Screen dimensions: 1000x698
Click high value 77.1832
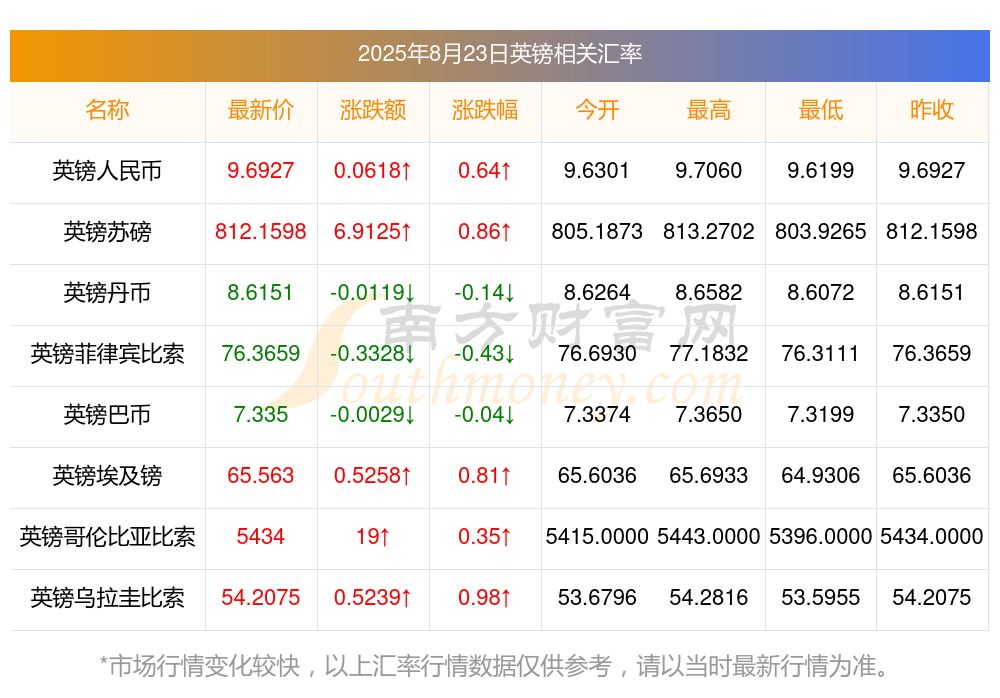pyautogui.click(x=709, y=353)
